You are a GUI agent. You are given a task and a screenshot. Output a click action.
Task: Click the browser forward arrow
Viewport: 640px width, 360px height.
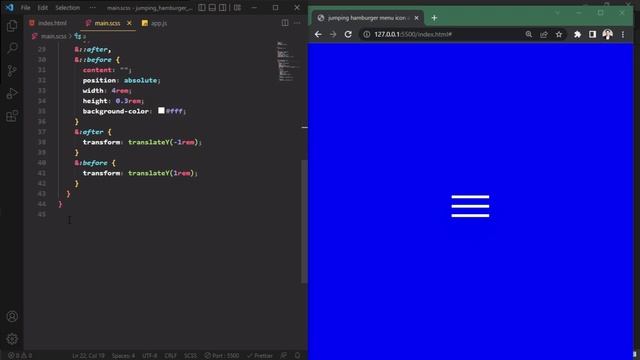tap(333, 34)
